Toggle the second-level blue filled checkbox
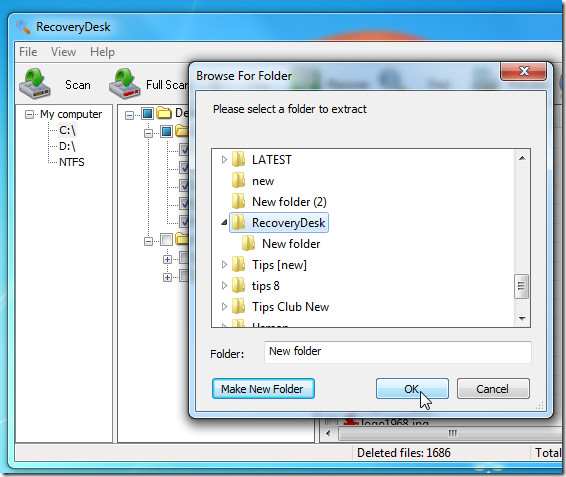Viewport: 566px width, 477px height. [x=166, y=131]
